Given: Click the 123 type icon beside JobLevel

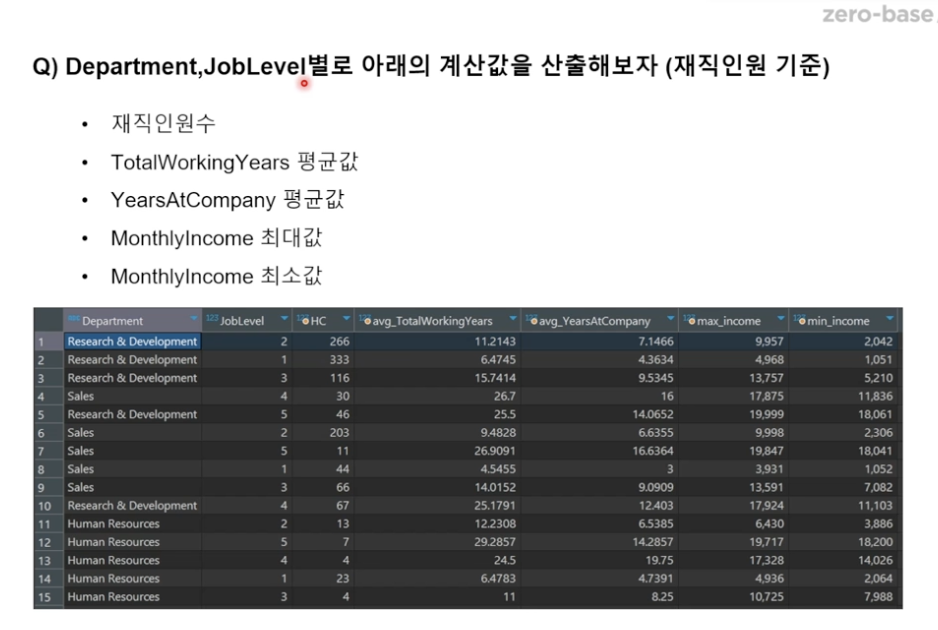Looking at the screenshot, I should pyautogui.click(x=212, y=318).
